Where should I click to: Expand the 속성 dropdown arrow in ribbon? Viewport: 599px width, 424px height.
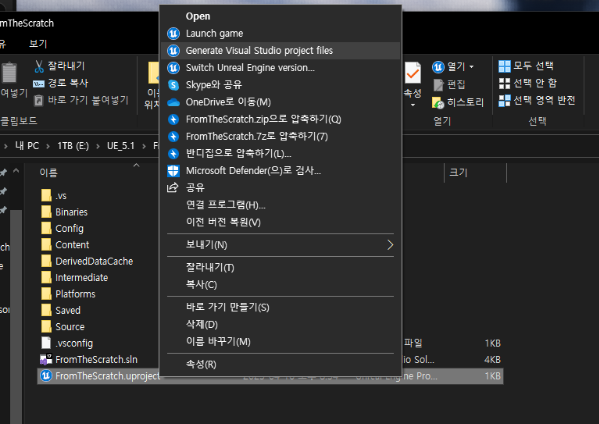click(x=413, y=105)
